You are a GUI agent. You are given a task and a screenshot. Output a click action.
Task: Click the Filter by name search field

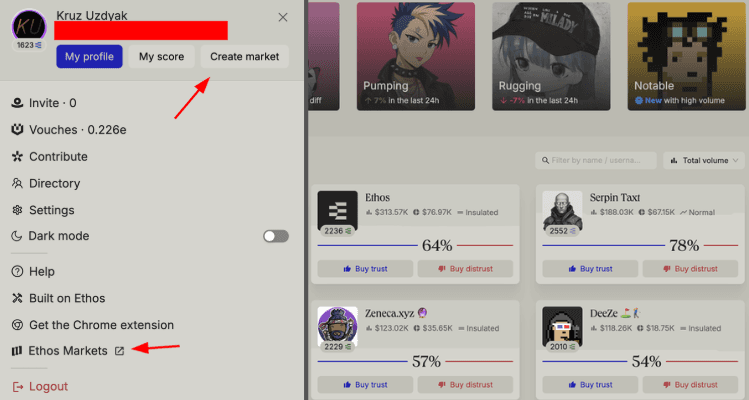pos(596,161)
